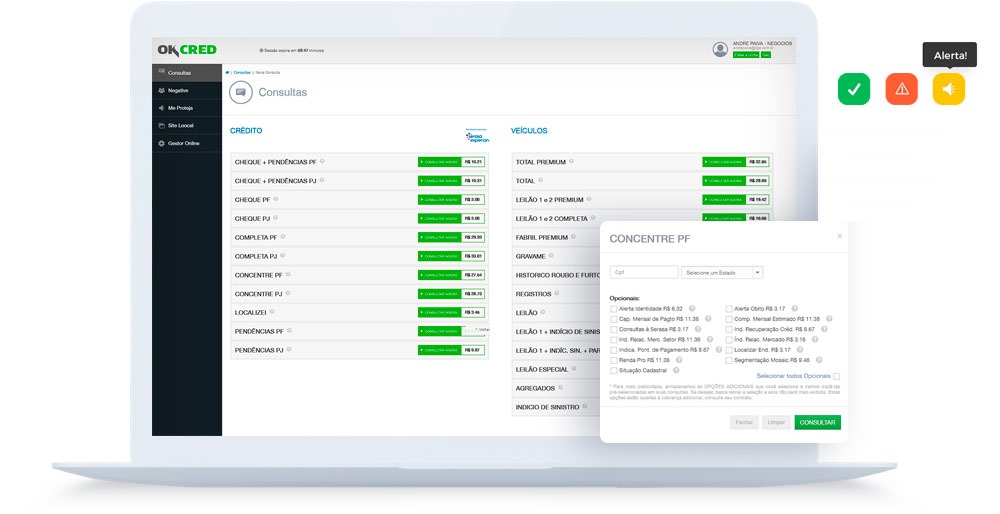Open the Selecione um Estado dropdown

pos(722,272)
